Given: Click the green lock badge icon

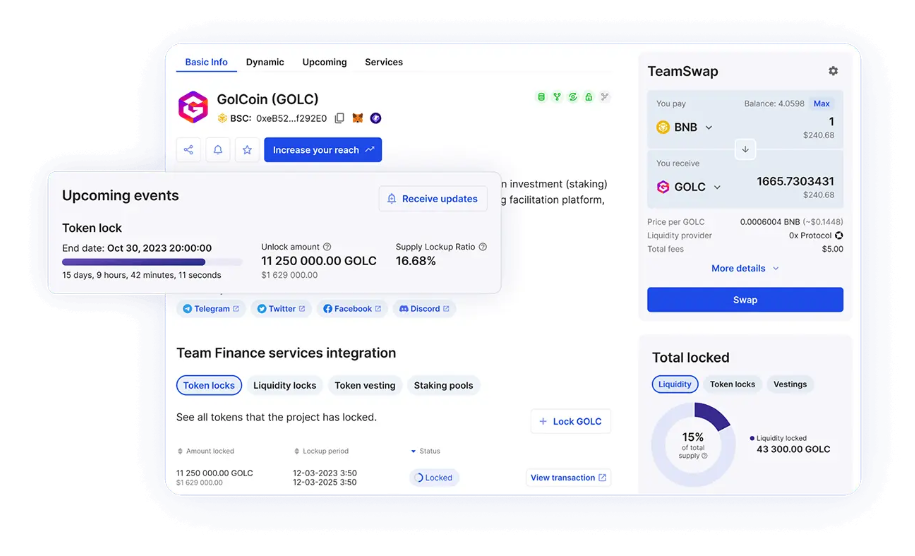Looking at the screenshot, I should point(588,97).
